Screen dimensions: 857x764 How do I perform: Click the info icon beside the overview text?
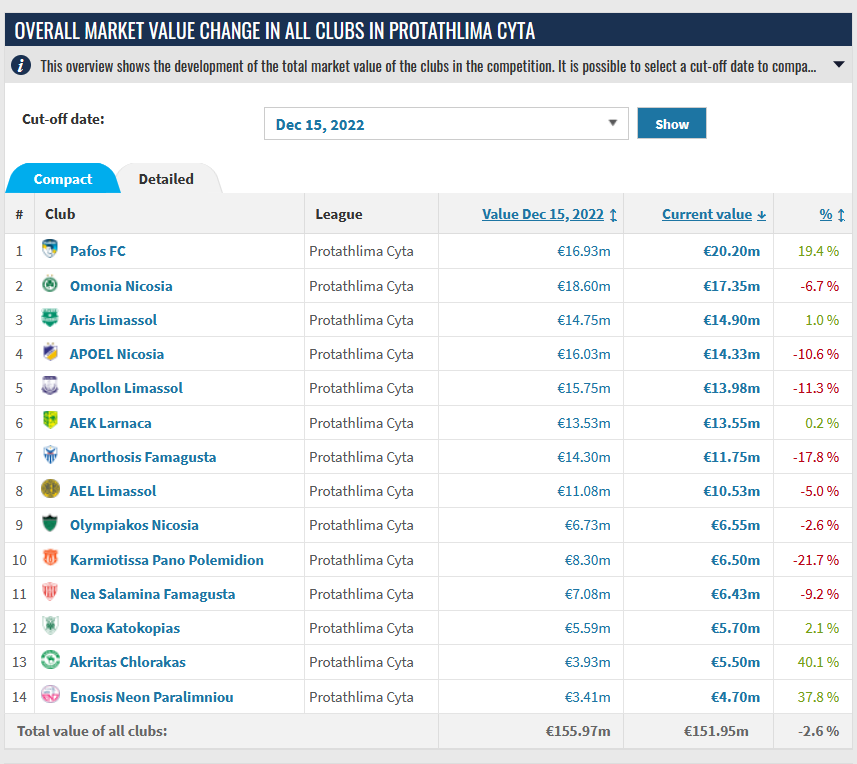[x=21, y=66]
